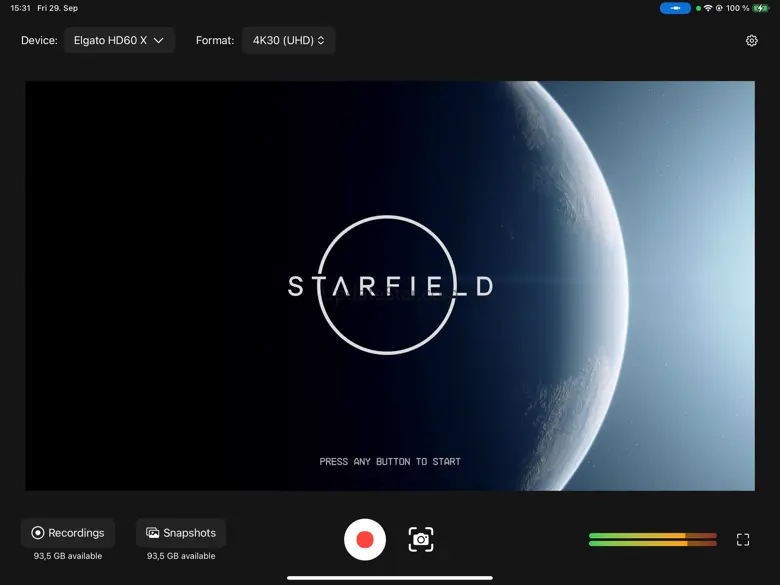Open the Recordings library
Image resolution: width=780 pixels, height=585 pixels.
(68, 533)
